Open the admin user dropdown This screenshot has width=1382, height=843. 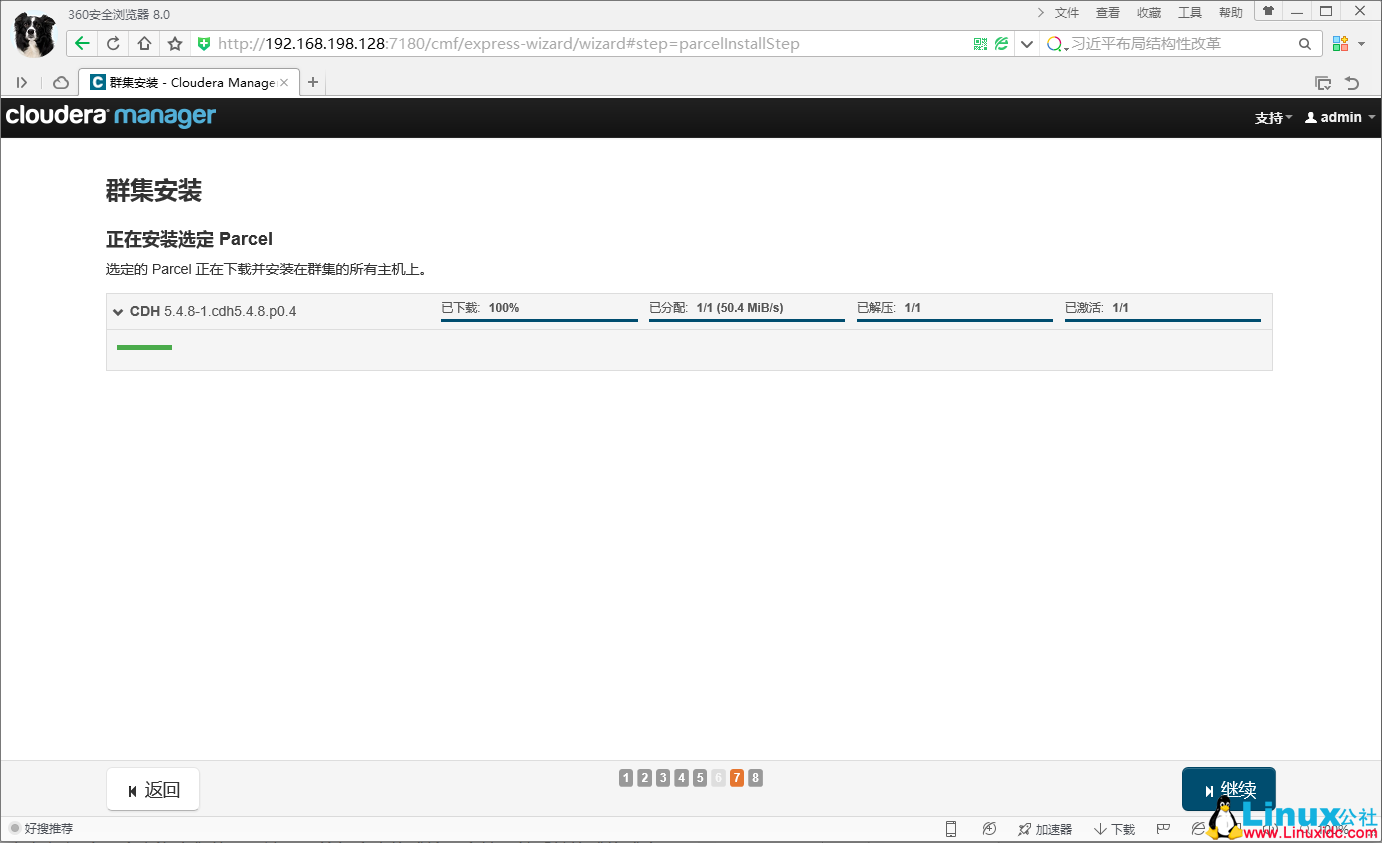click(x=1338, y=117)
